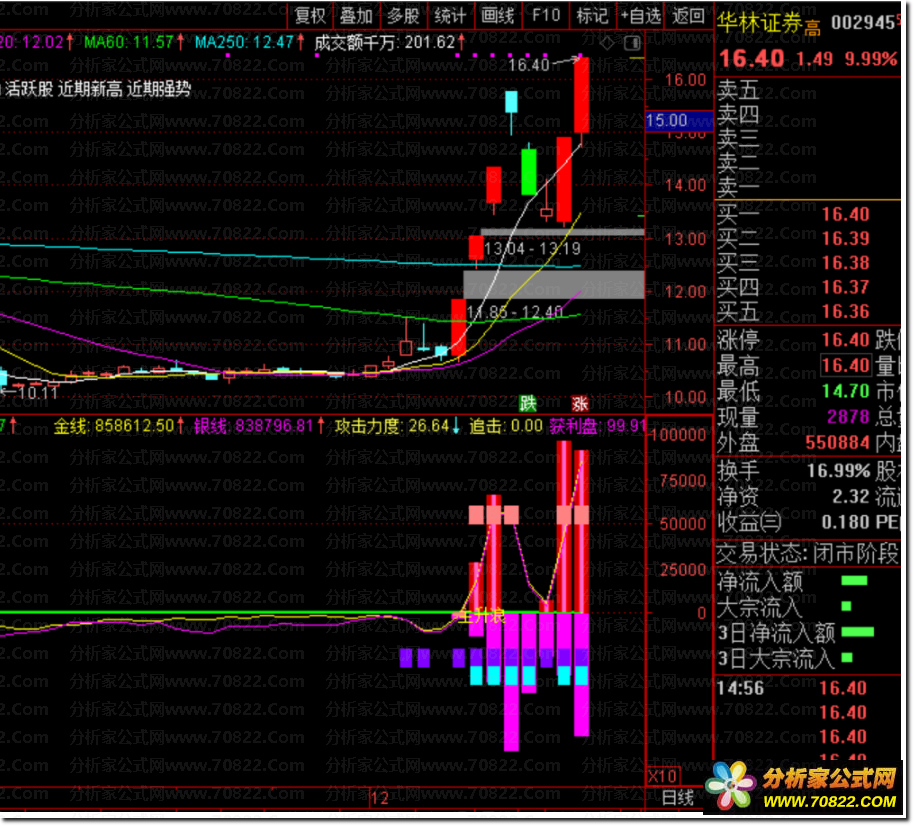915x826 pixels.
Task: Click the diamond icon above the chart
Action: click(x=607, y=43)
